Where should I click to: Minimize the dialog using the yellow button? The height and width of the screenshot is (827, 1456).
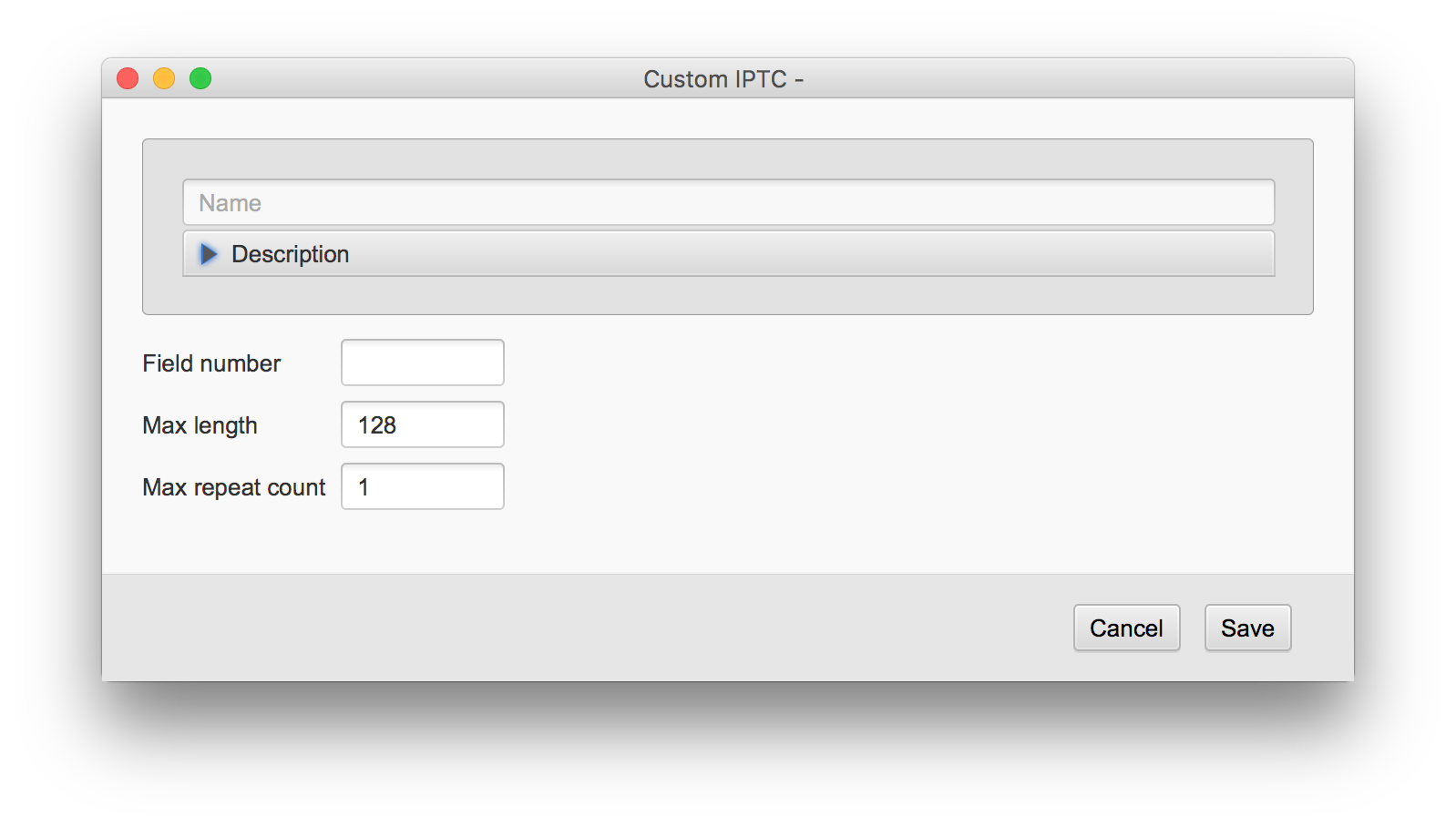pyautogui.click(x=164, y=79)
